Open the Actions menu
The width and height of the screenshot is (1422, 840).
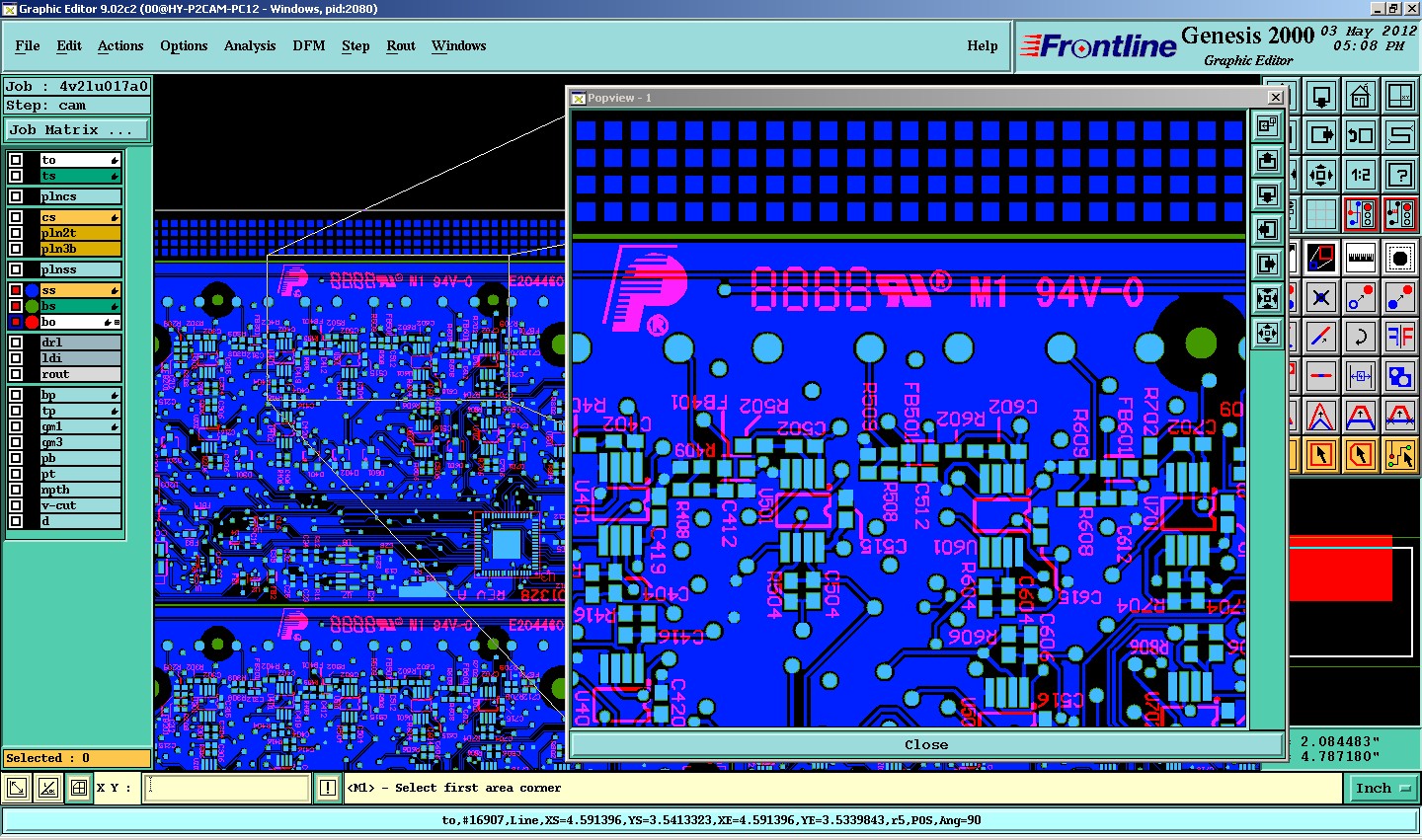(x=120, y=45)
